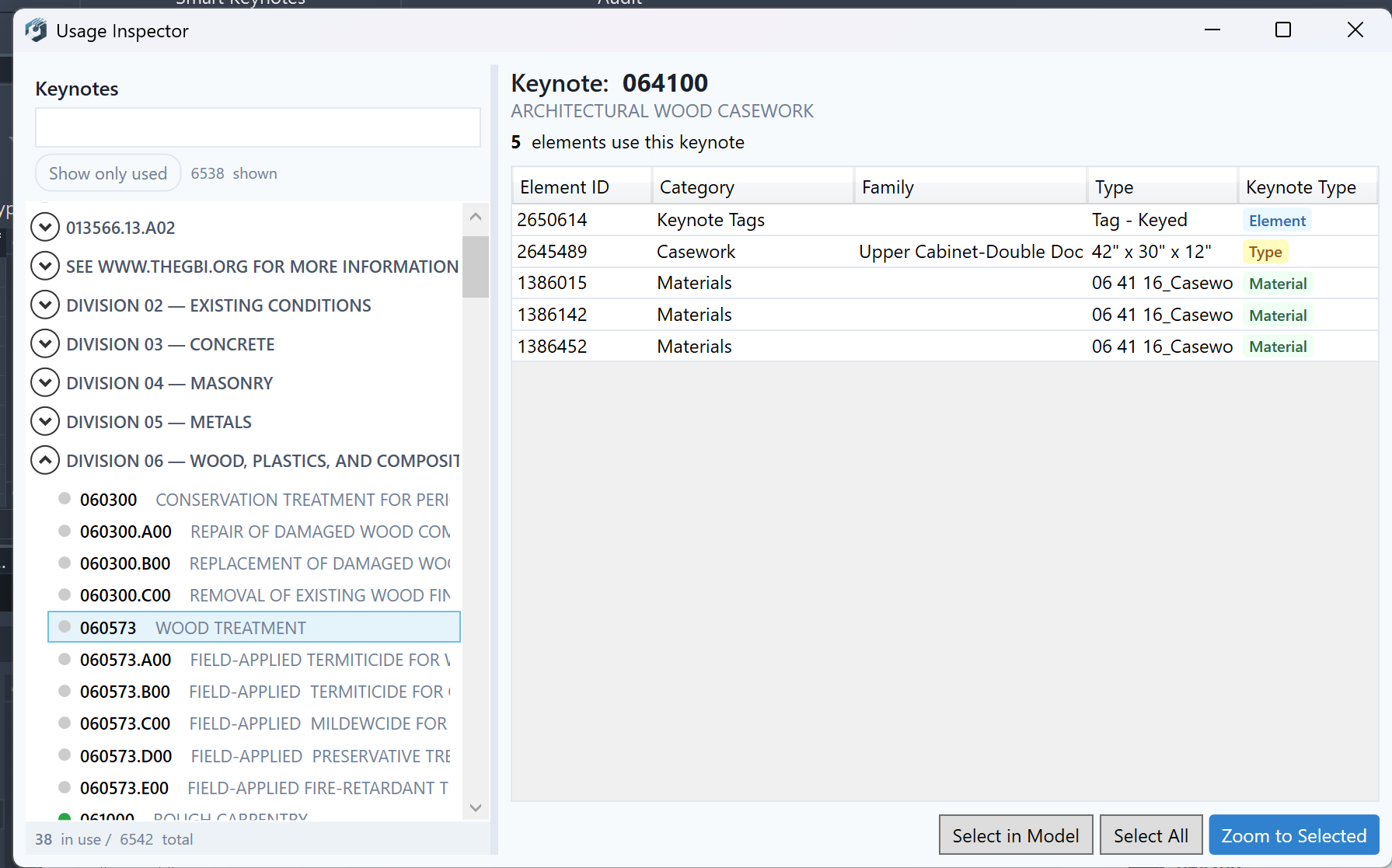Click the green usage dot beside 061000 ROUGH CARPENTRY
This screenshot has width=1392, height=868.
(x=64, y=817)
